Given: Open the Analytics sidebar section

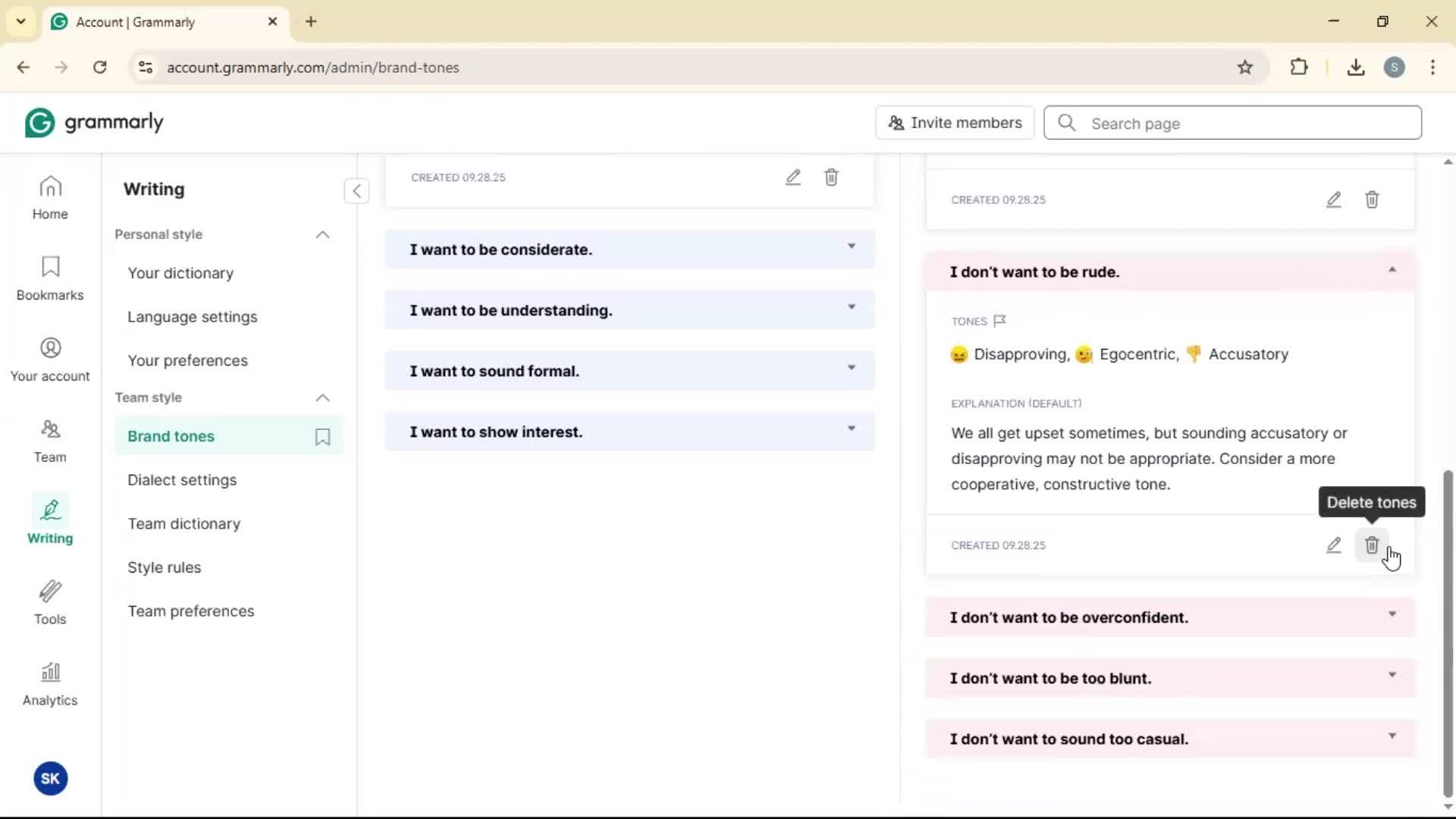Looking at the screenshot, I should 50,684.
